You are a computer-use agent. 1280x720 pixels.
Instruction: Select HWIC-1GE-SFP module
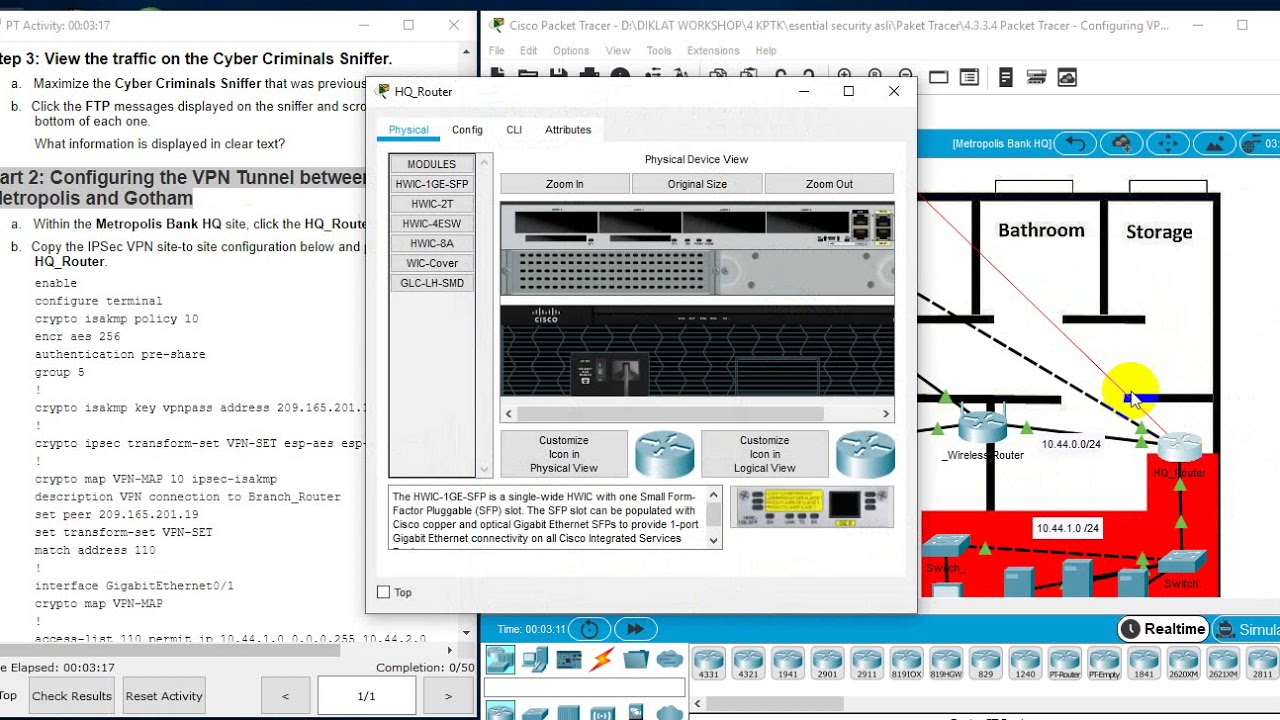click(432, 184)
